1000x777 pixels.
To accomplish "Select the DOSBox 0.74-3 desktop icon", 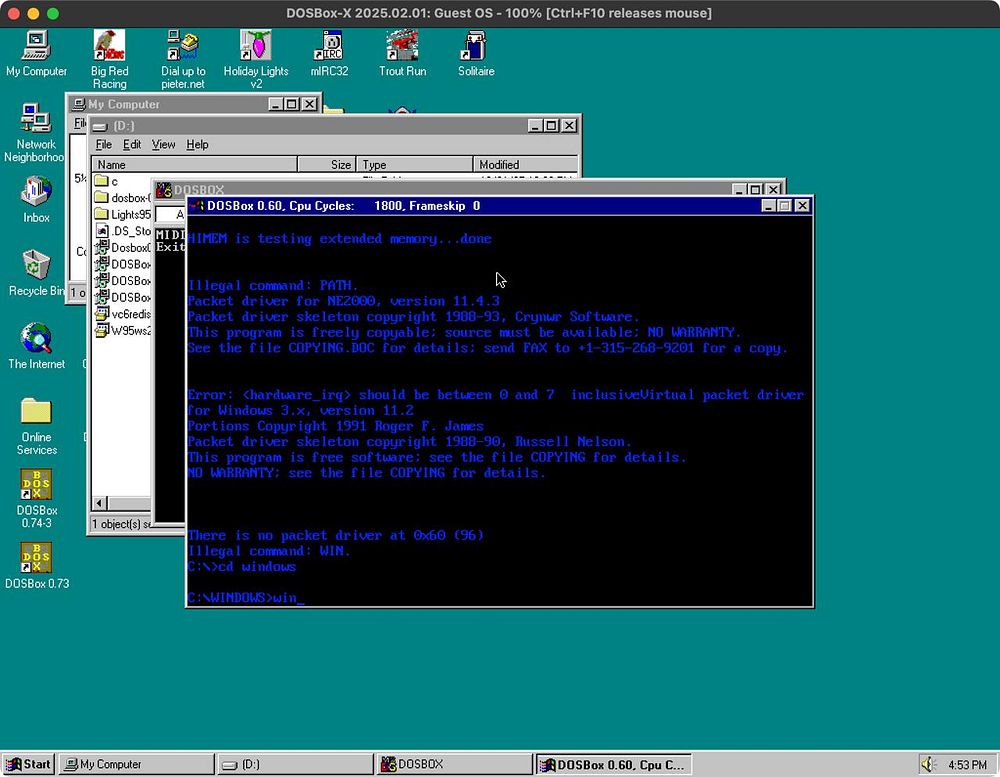I will tap(36, 485).
